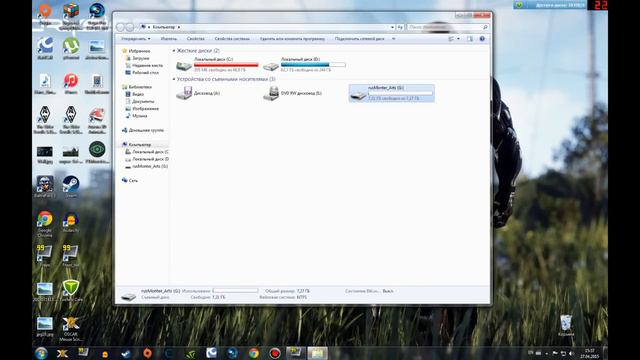The image size is (640, 360).
Task: Toggle the preview pane icon
Action: coord(470,39)
